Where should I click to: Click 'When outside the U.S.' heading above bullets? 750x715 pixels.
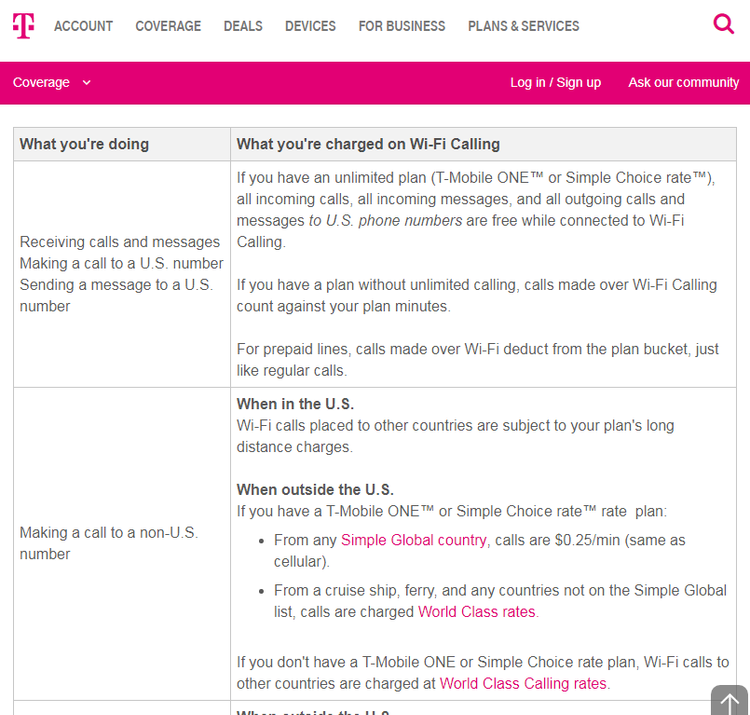[315, 490]
